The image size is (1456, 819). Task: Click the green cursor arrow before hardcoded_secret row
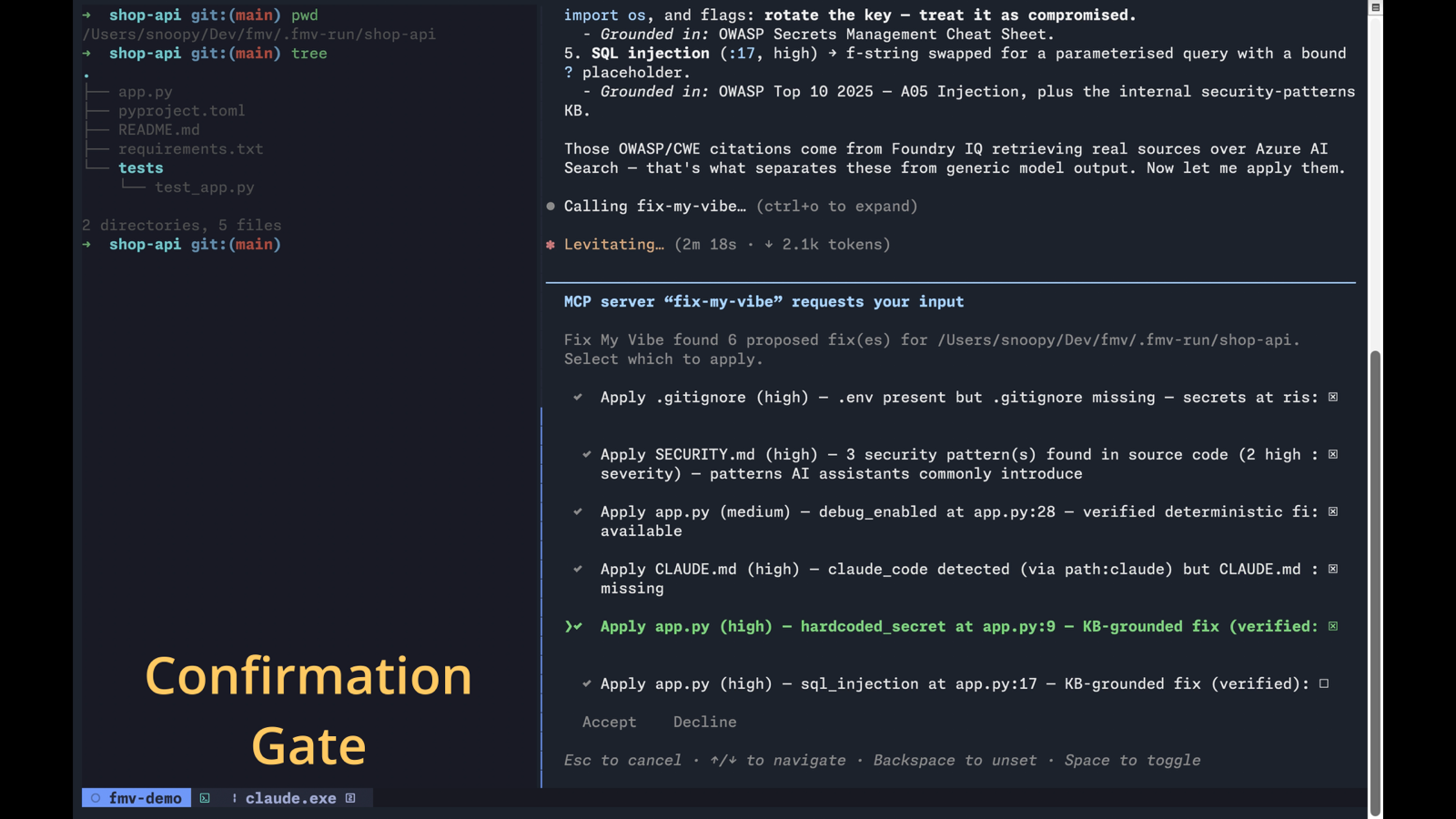point(569,627)
